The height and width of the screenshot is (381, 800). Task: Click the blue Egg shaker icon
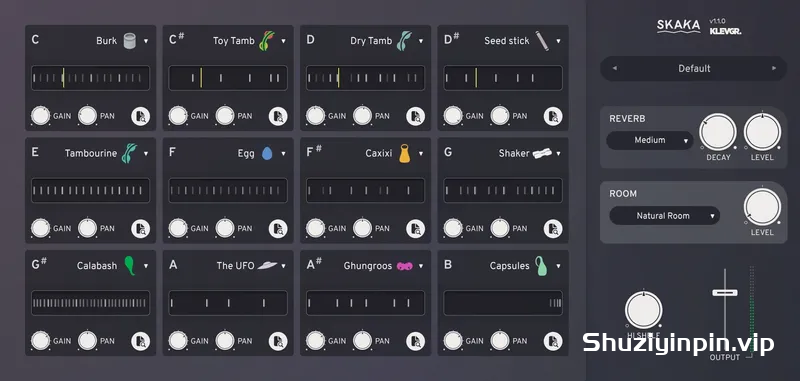(x=267, y=154)
